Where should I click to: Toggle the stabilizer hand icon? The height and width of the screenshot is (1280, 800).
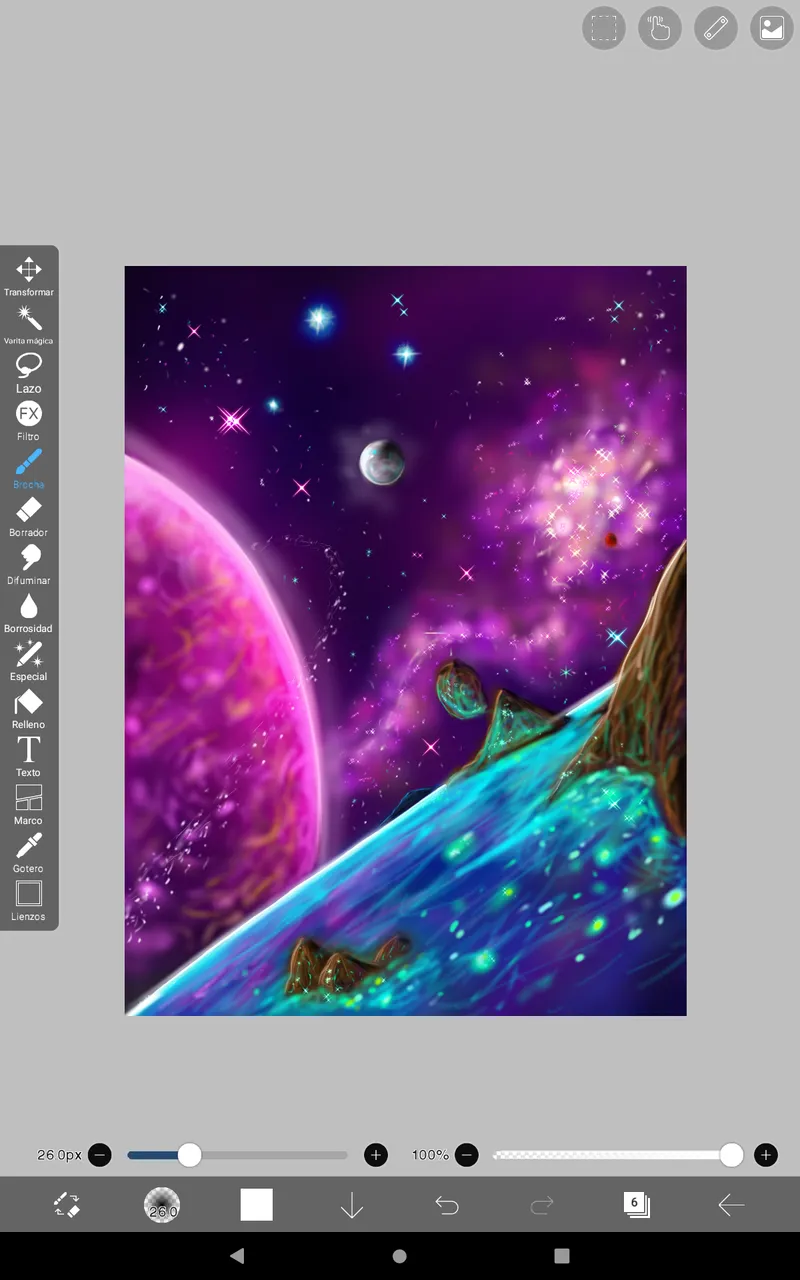[660, 28]
